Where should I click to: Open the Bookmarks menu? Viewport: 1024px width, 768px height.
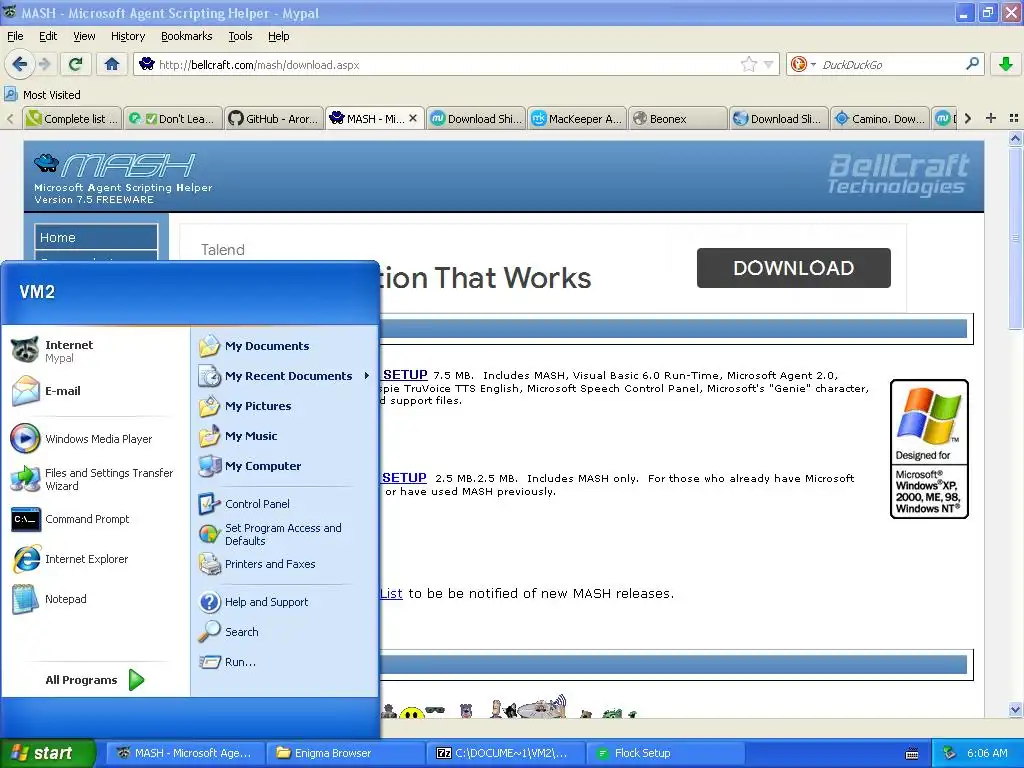(x=186, y=36)
